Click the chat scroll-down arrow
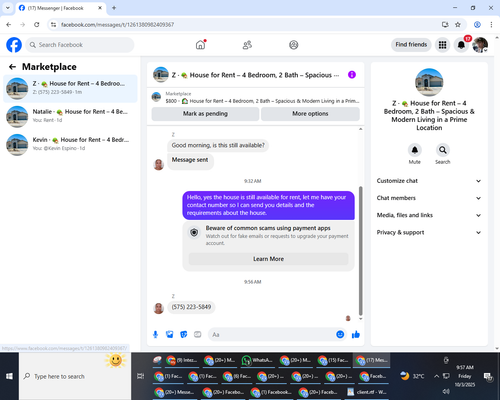This screenshot has height=400, width=500. point(360,319)
